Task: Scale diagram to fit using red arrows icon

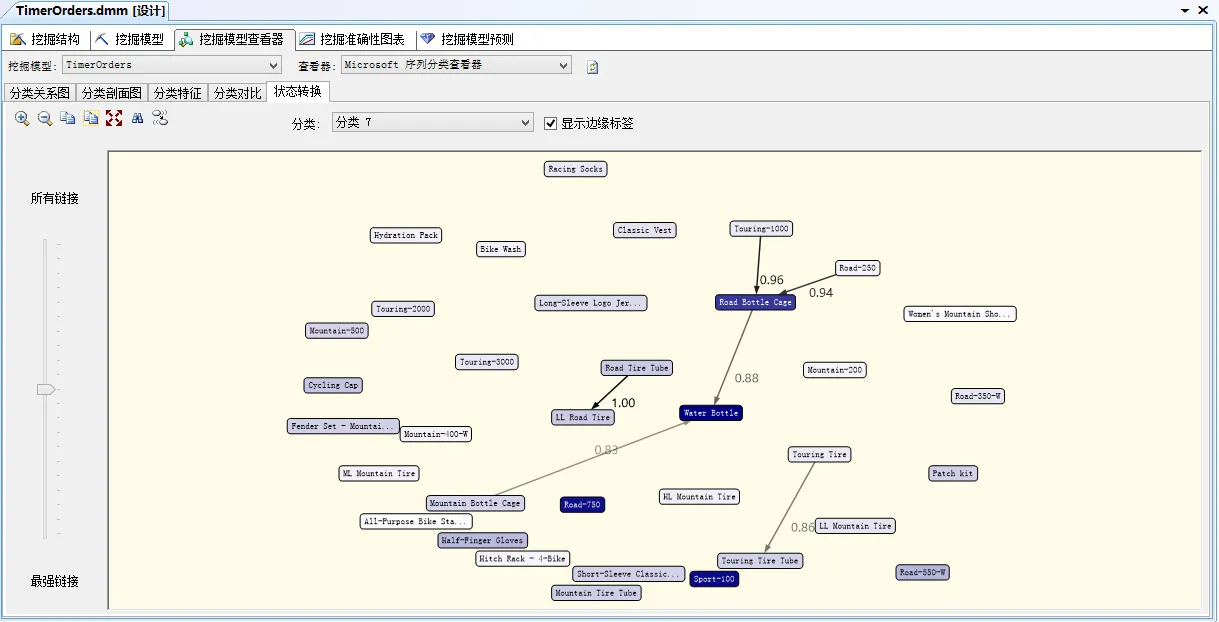Action: point(114,118)
